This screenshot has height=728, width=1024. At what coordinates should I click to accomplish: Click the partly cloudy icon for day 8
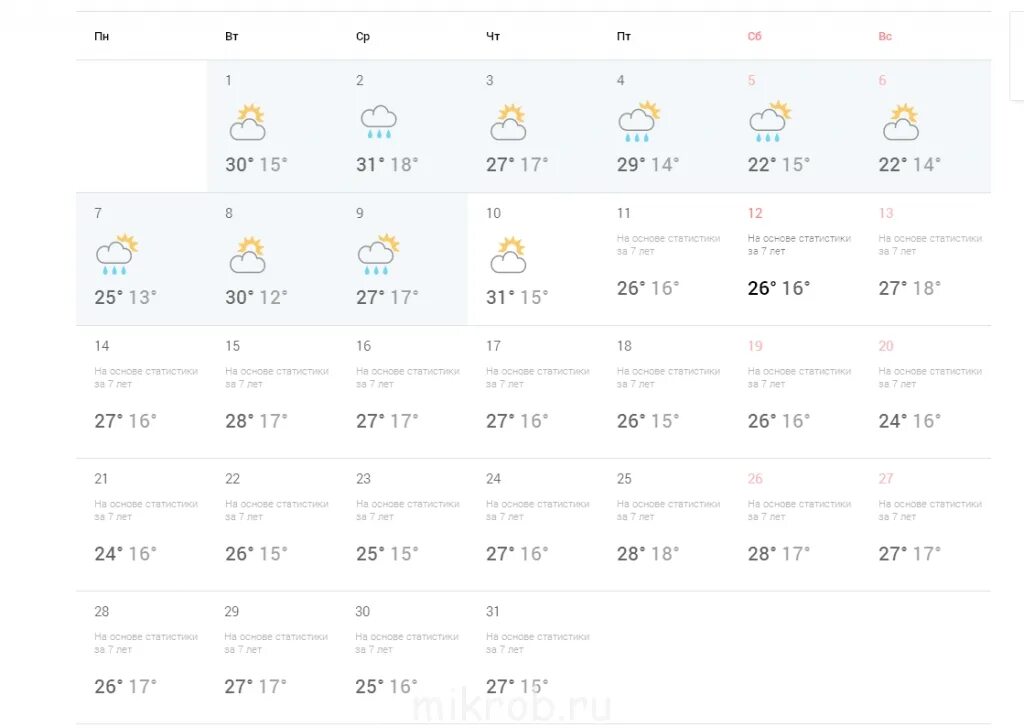[x=248, y=255]
